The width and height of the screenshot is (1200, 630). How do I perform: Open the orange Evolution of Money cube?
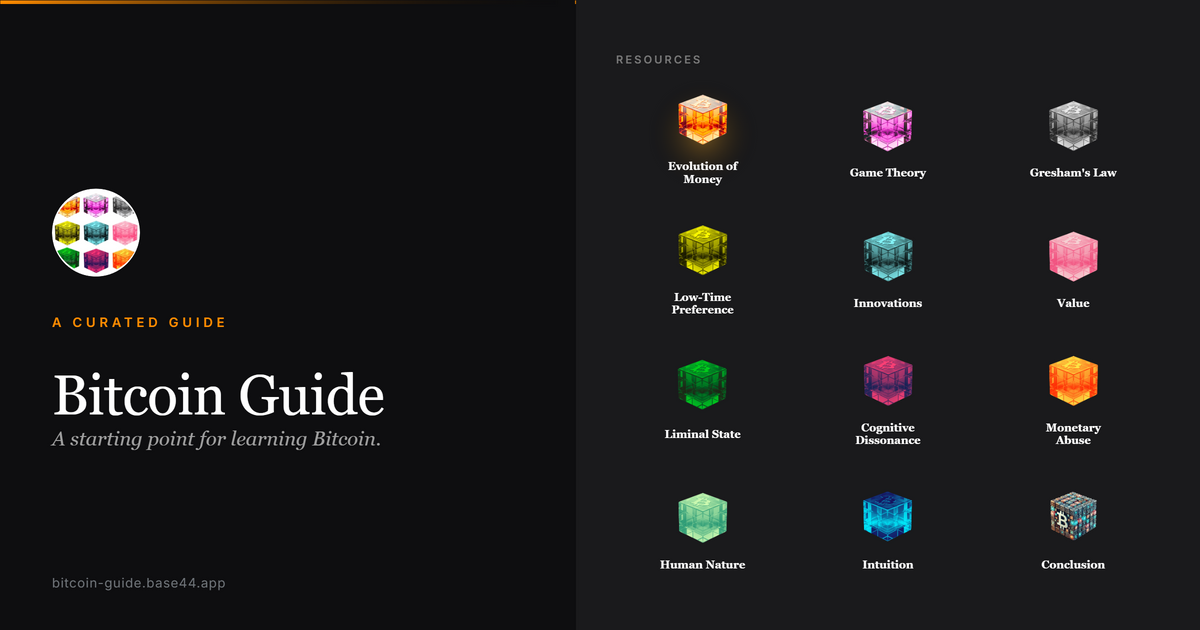click(703, 124)
